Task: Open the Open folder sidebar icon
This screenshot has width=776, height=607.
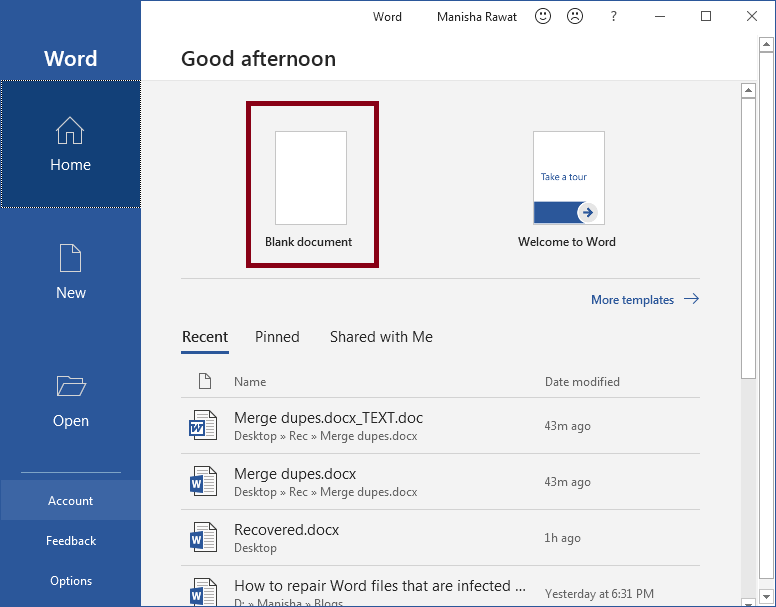Action: tap(71, 385)
